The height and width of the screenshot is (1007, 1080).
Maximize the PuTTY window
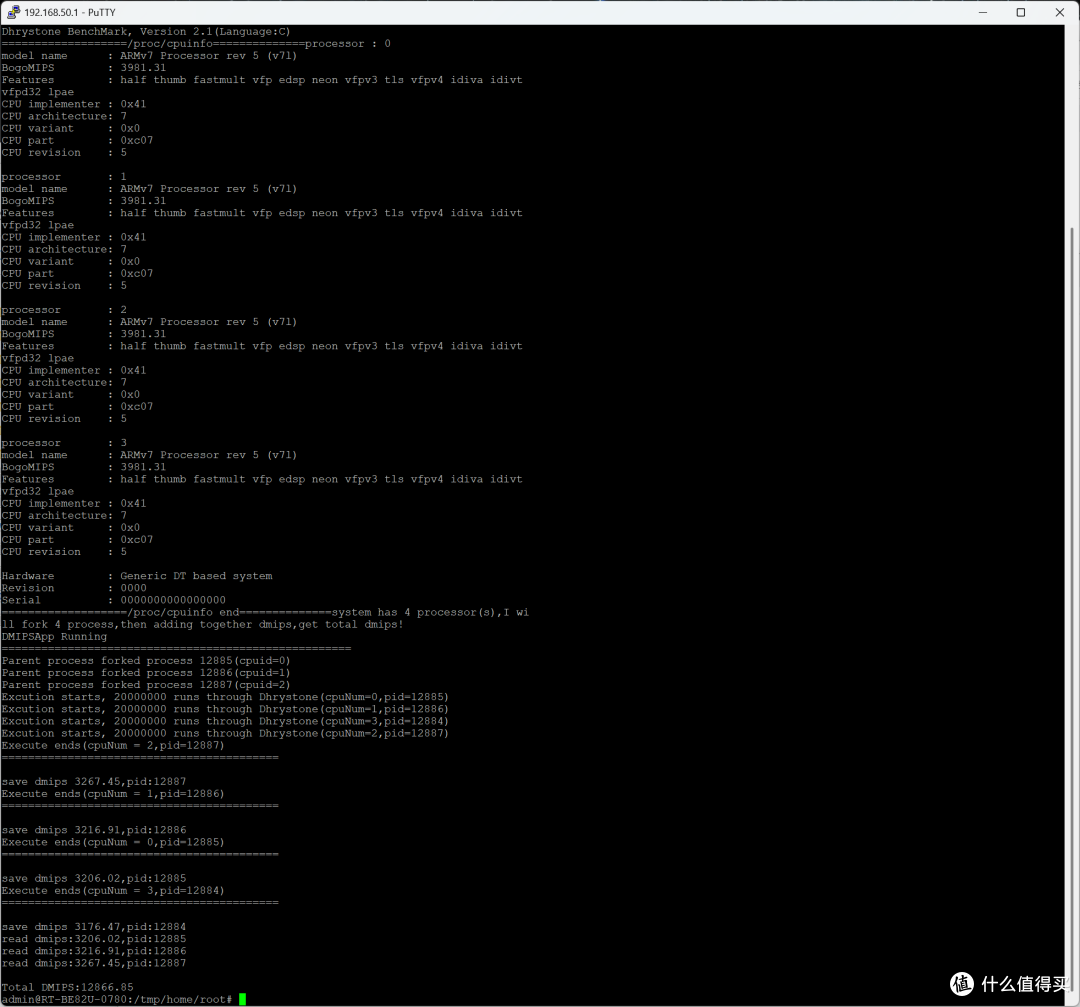coord(1021,12)
